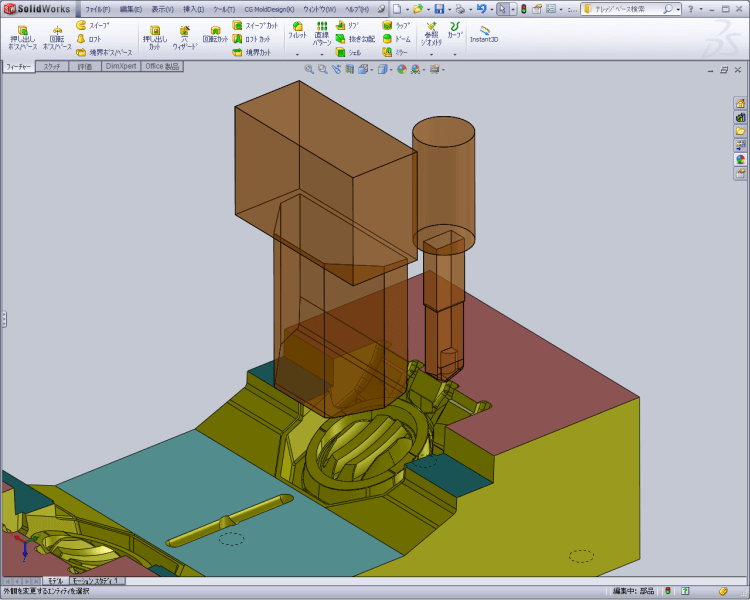Viewport: 750px width, 600px height.
Task: Toggle the Select cursor tool button
Action: 502,9
